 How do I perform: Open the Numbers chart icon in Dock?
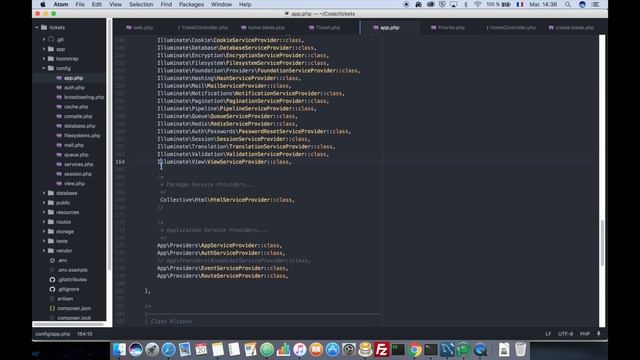click(x=283, y=350)
